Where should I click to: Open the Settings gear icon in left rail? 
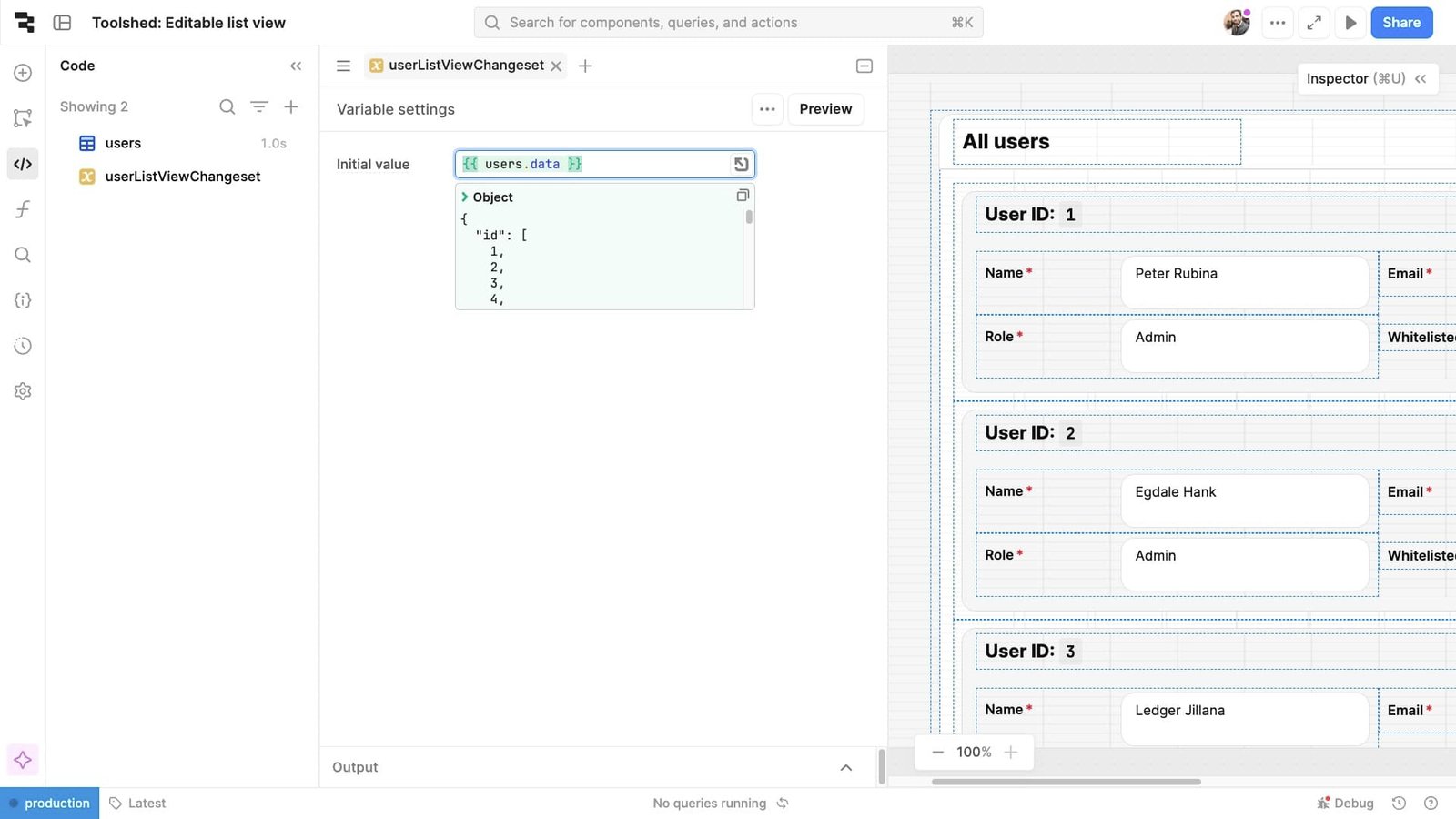23,391
